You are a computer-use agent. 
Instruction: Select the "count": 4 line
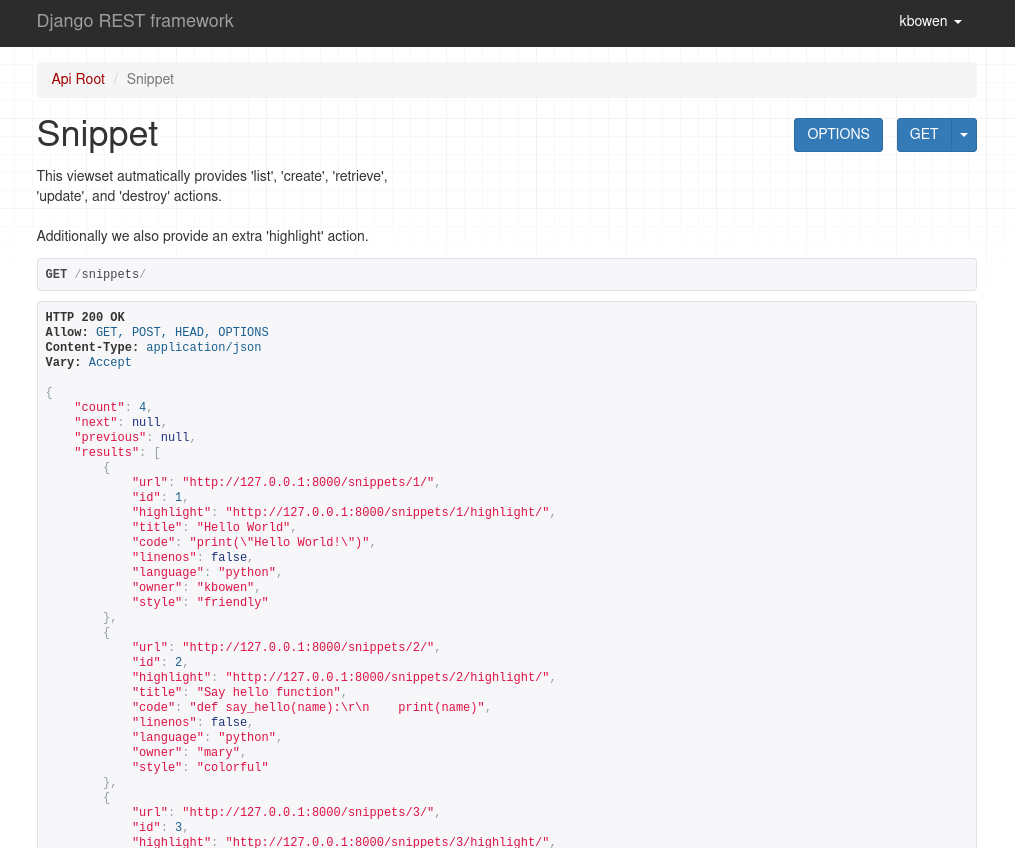pyautogui.click(x=113, y=407)
